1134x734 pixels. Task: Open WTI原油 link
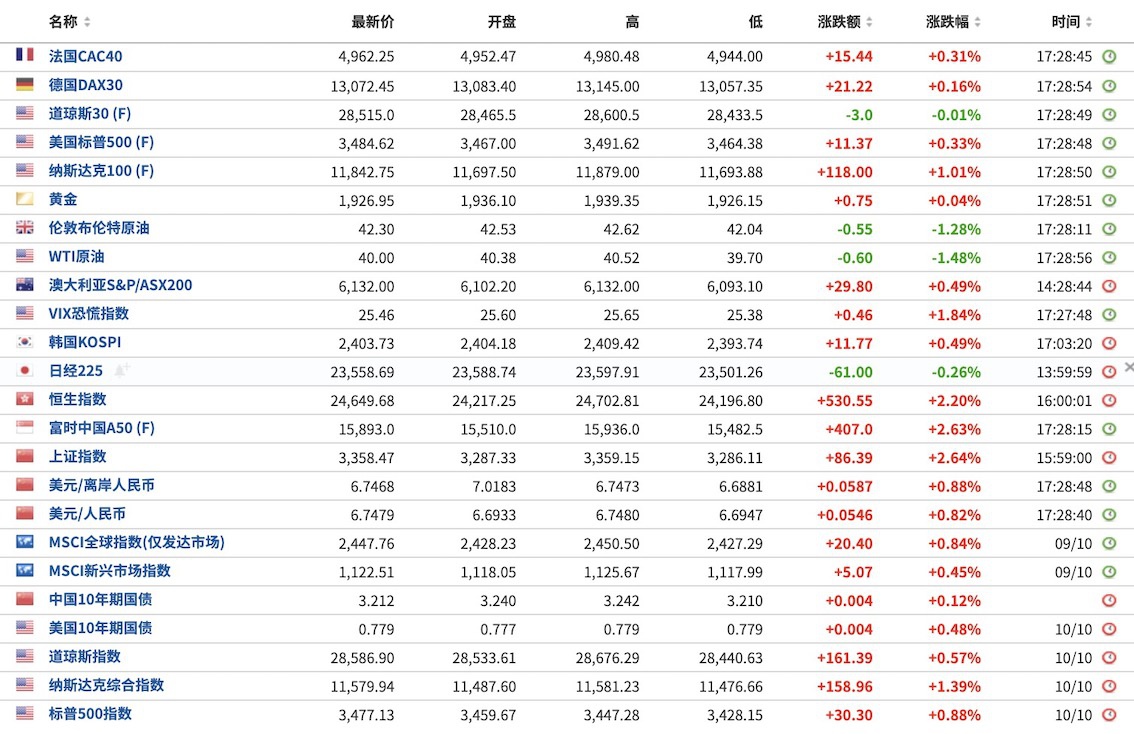pyautogui.click(x=77, y=257)
